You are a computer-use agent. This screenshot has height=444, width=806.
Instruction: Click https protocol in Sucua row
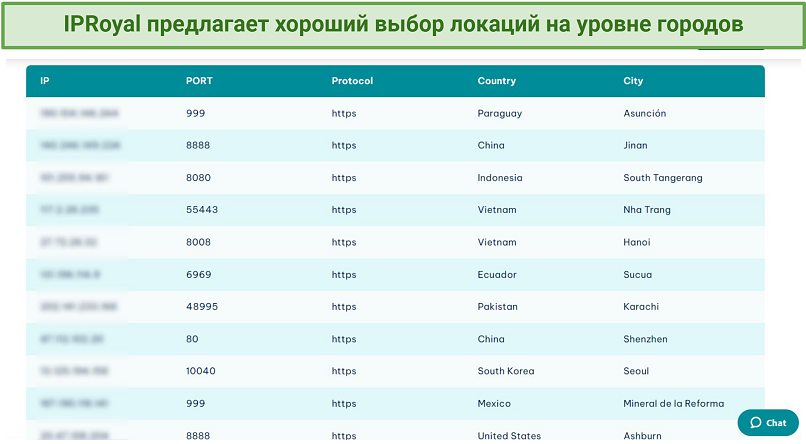344,274
